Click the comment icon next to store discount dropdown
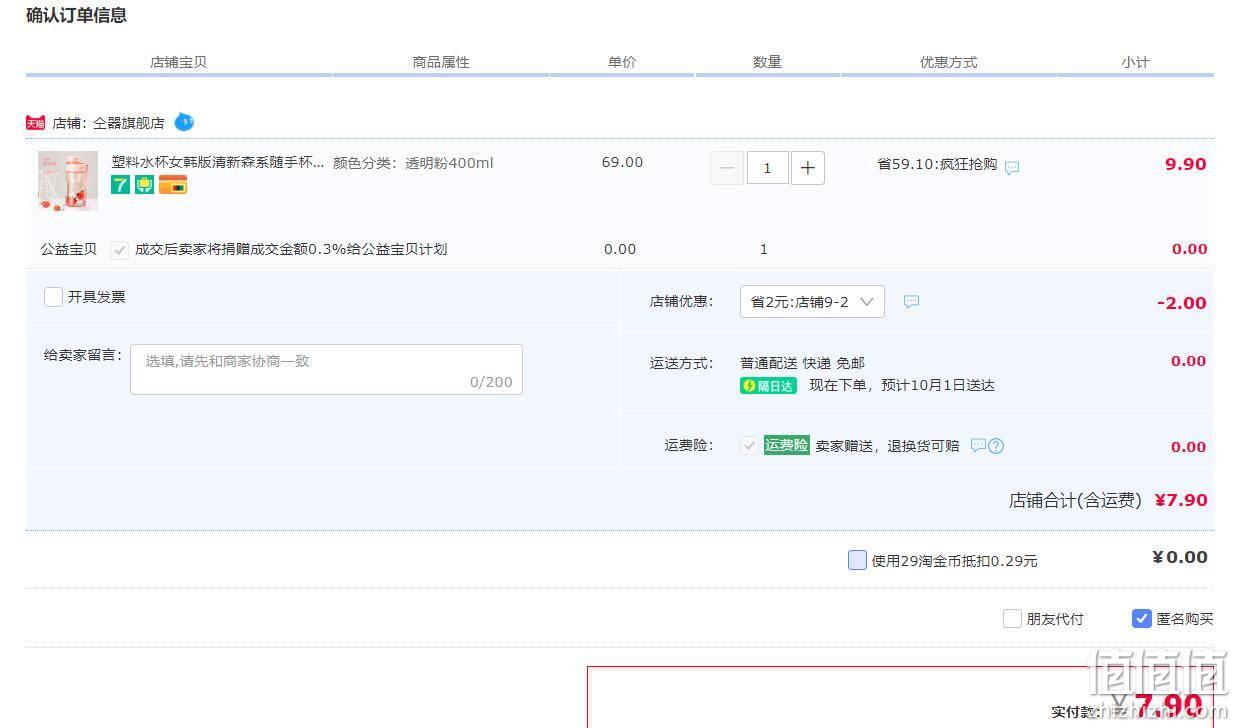 [911, 302]
